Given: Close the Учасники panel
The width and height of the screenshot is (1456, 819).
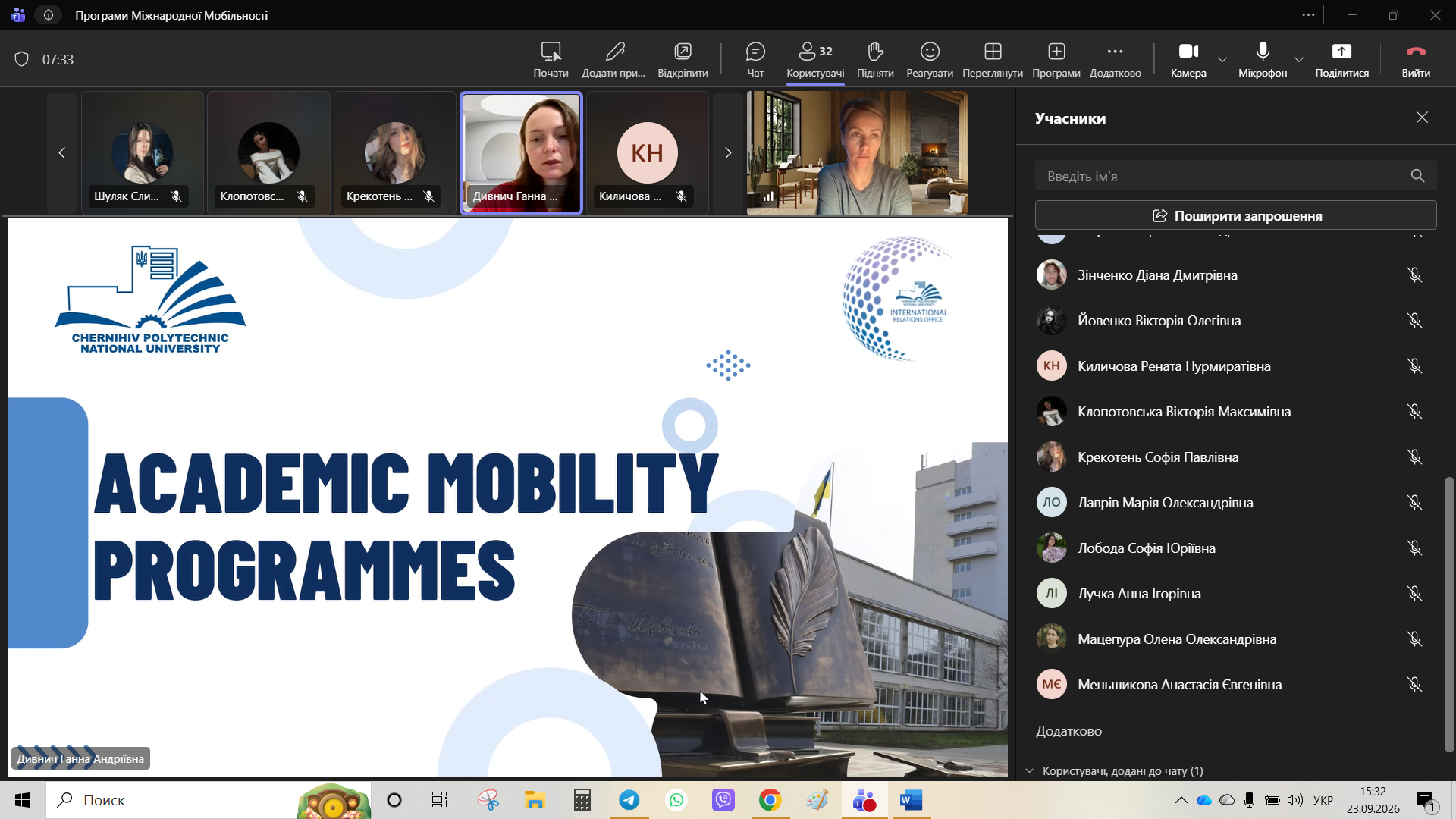Looking at the screenshot, I should [1422, 118].
